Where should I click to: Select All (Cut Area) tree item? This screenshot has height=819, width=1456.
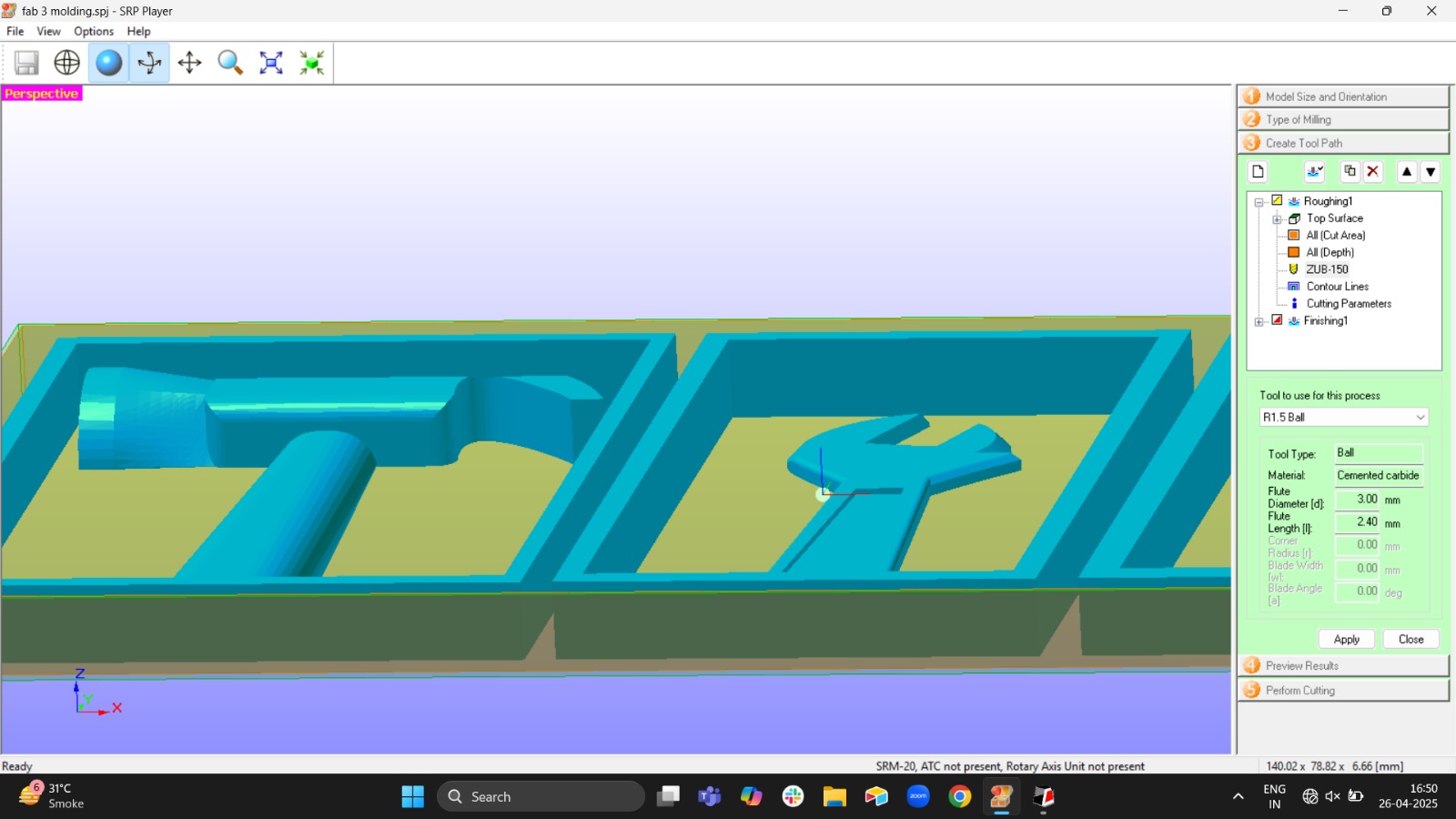pyautogui.click(x=1336, y=236)
